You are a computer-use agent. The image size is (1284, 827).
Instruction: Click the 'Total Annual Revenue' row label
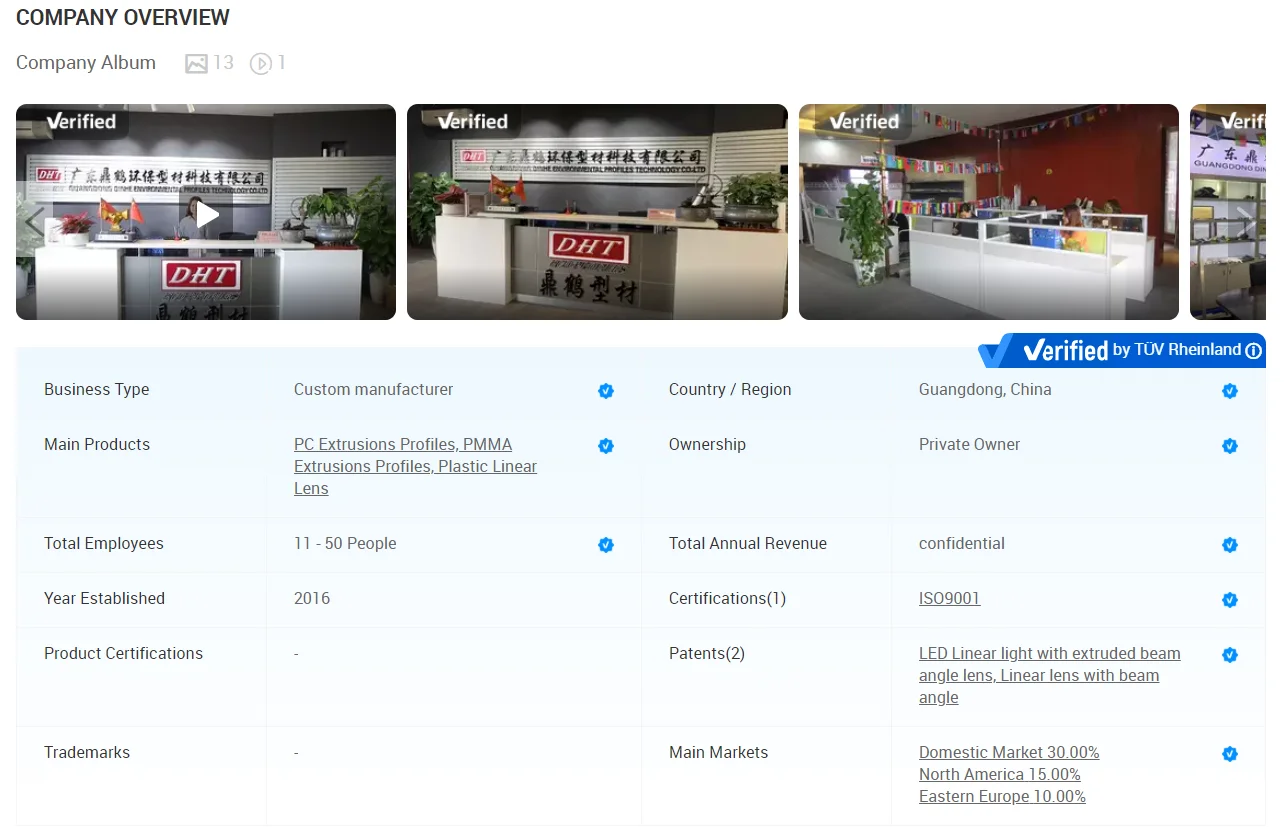pos(748,543)
